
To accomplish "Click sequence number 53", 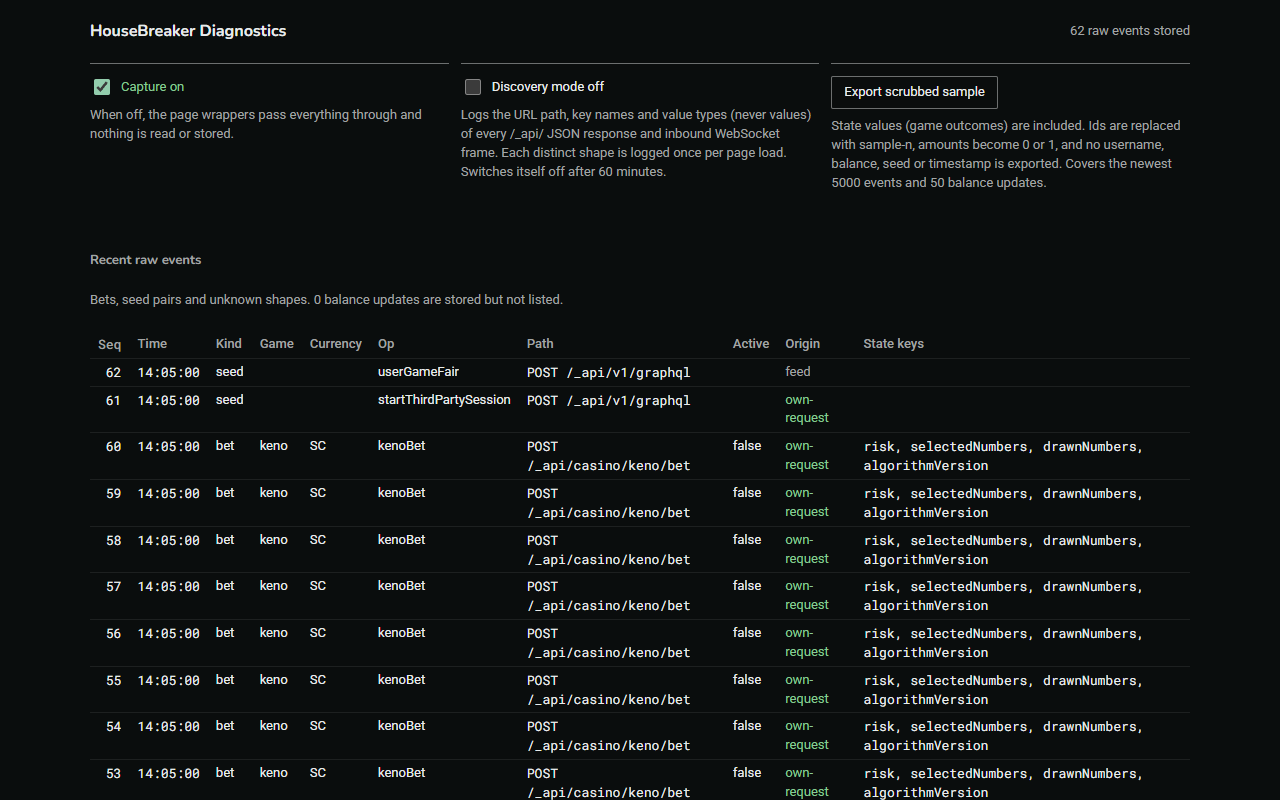I will tap(113, 774).
